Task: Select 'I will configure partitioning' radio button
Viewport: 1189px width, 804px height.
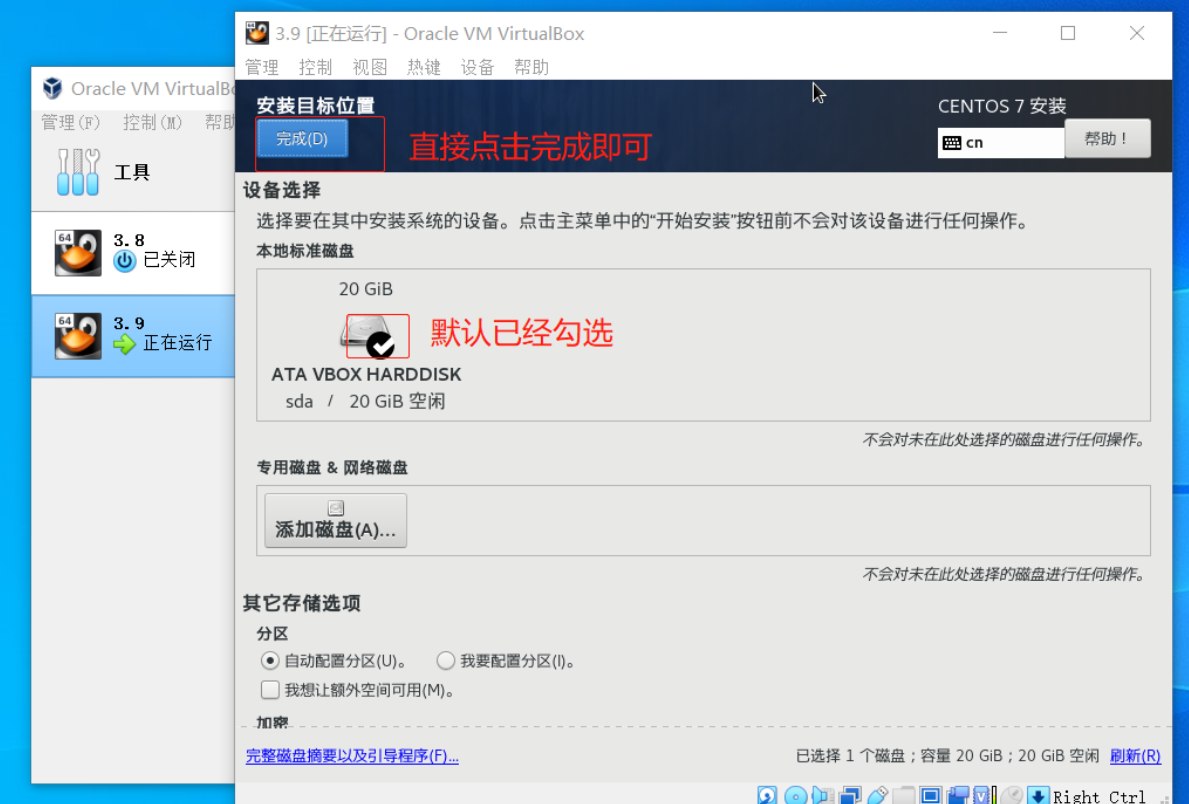Action: (446, 661)
